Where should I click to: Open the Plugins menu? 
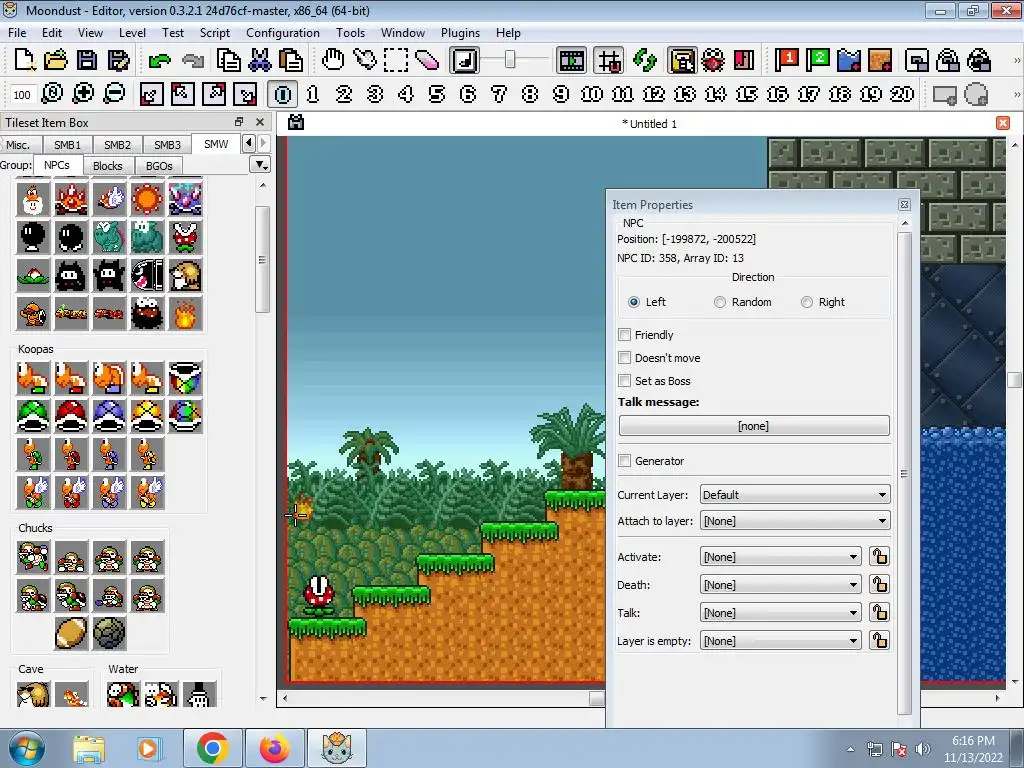pos(460,33)
